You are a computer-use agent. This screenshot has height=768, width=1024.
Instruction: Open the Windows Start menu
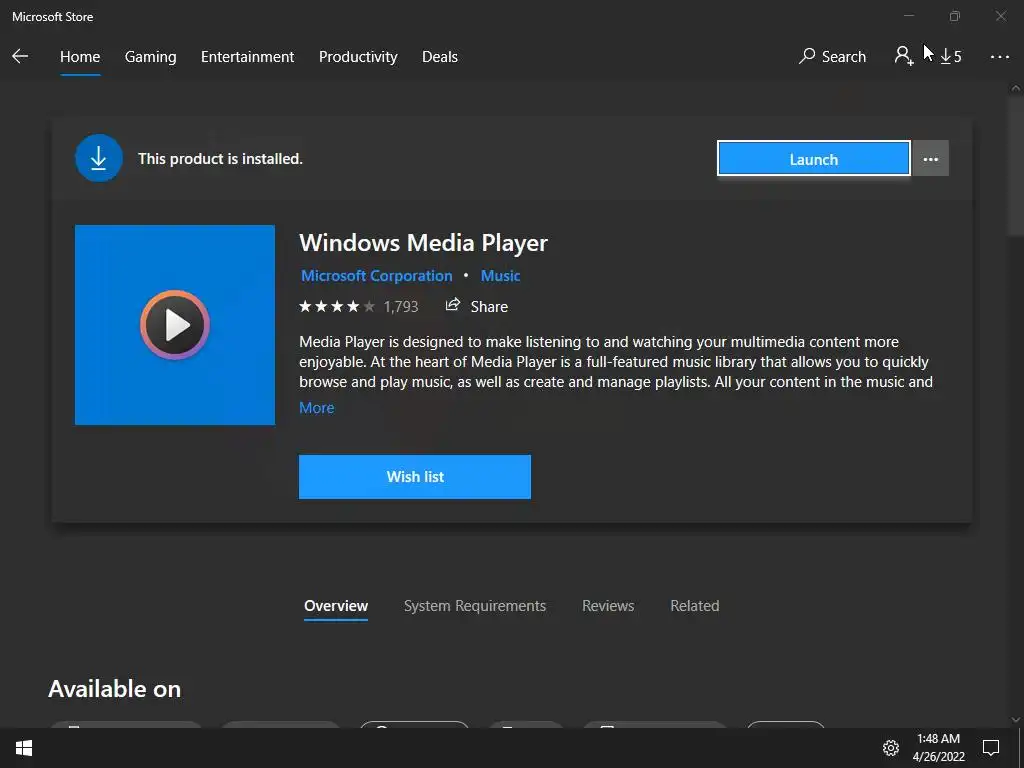click(x=24, y=748)
